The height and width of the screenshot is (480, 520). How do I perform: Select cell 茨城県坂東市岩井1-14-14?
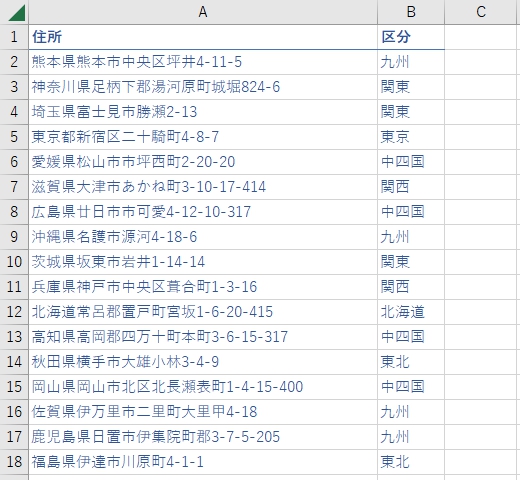pyautogui.click(x=203, y=262)
